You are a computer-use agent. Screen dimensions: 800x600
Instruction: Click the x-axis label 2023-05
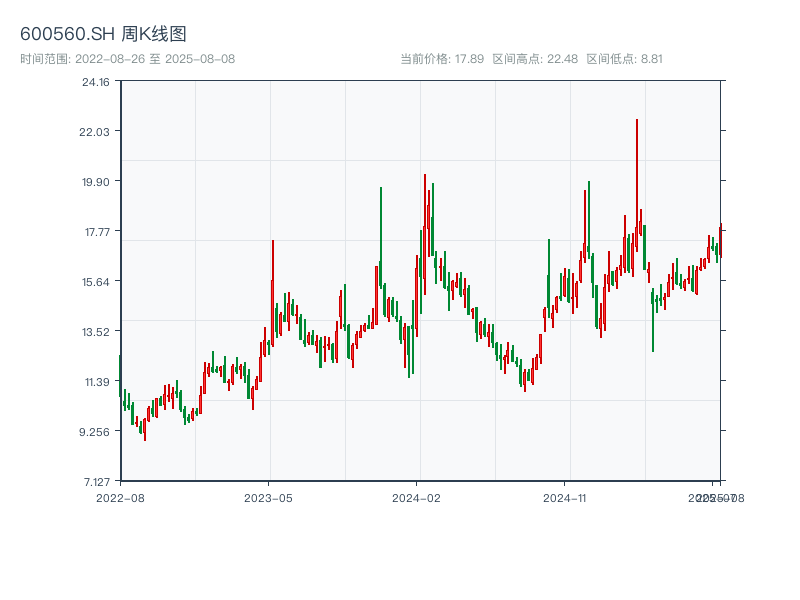click(268, 498)
